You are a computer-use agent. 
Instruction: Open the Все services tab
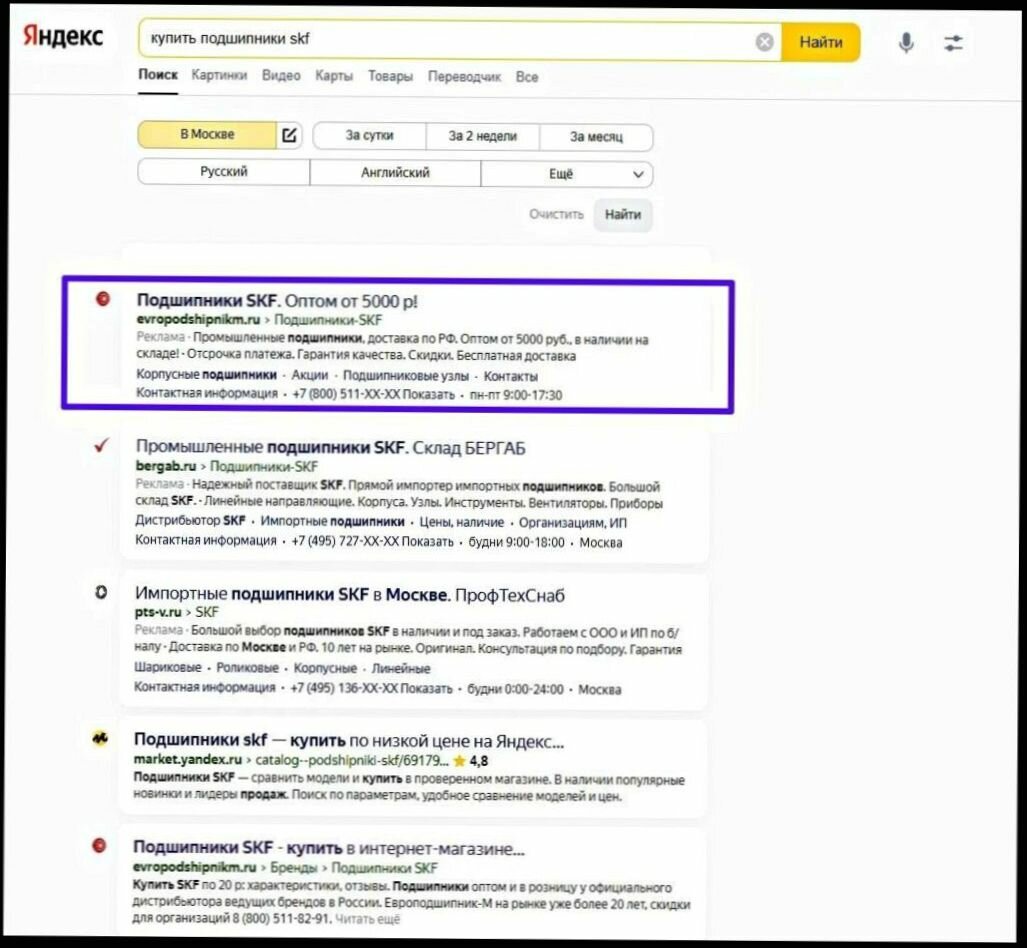[527, 77]
